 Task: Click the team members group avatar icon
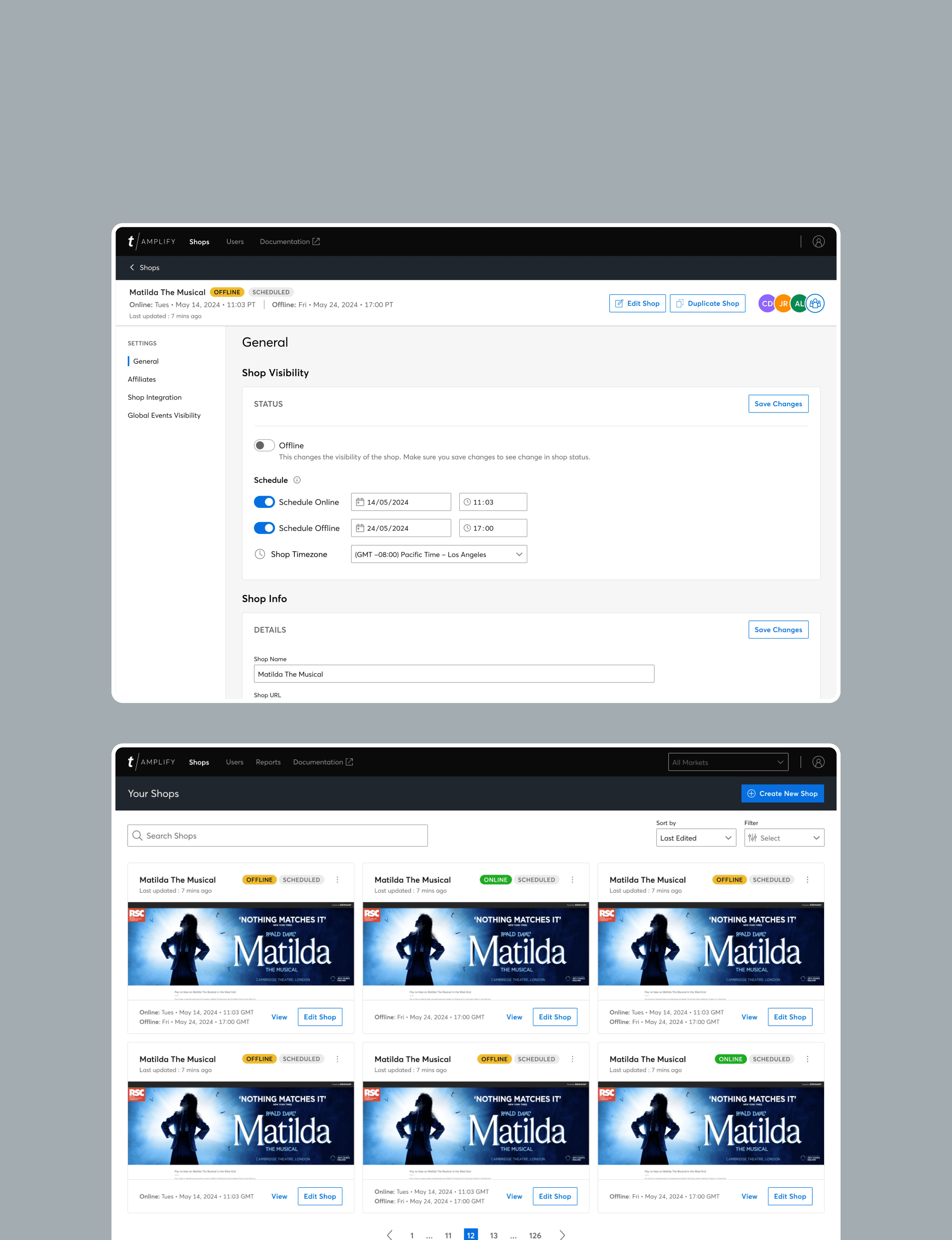pos(815,303)
